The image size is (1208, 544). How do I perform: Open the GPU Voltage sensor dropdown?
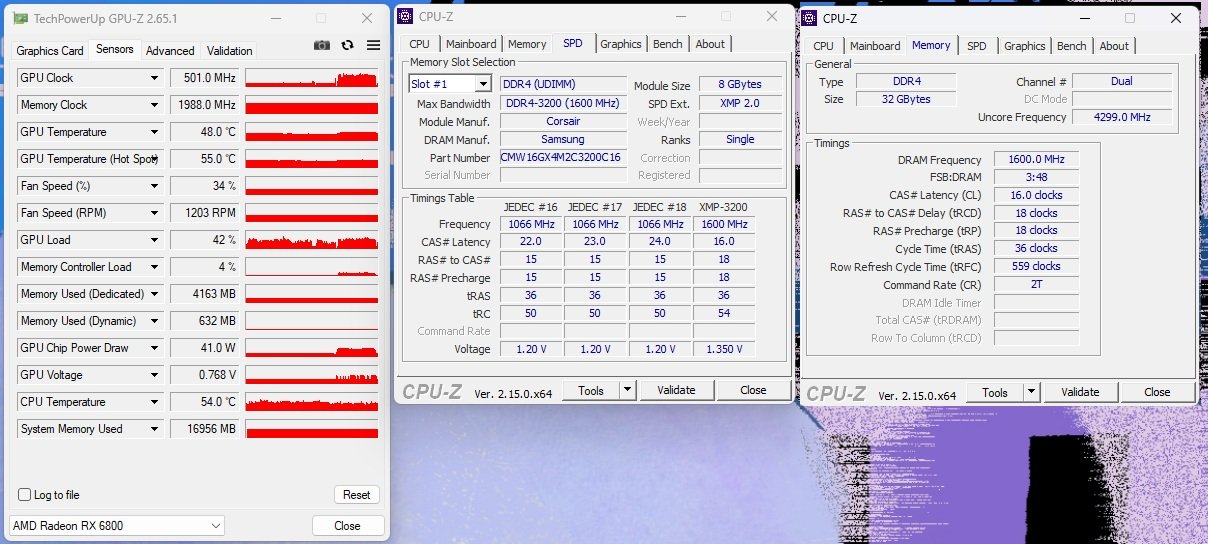pos(154,375)
